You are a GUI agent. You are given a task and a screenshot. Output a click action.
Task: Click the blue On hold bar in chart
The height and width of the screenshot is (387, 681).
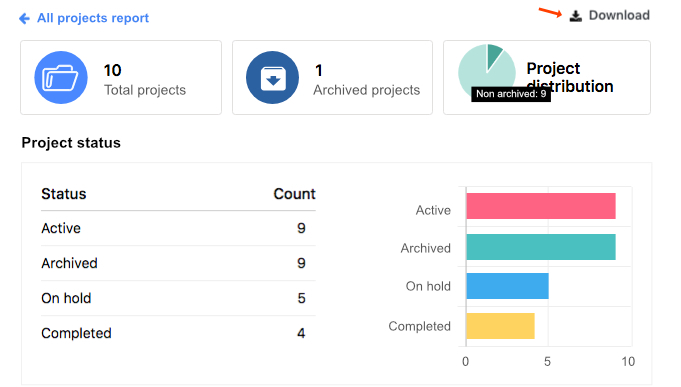pyautogui.click(x=507, y=286)
